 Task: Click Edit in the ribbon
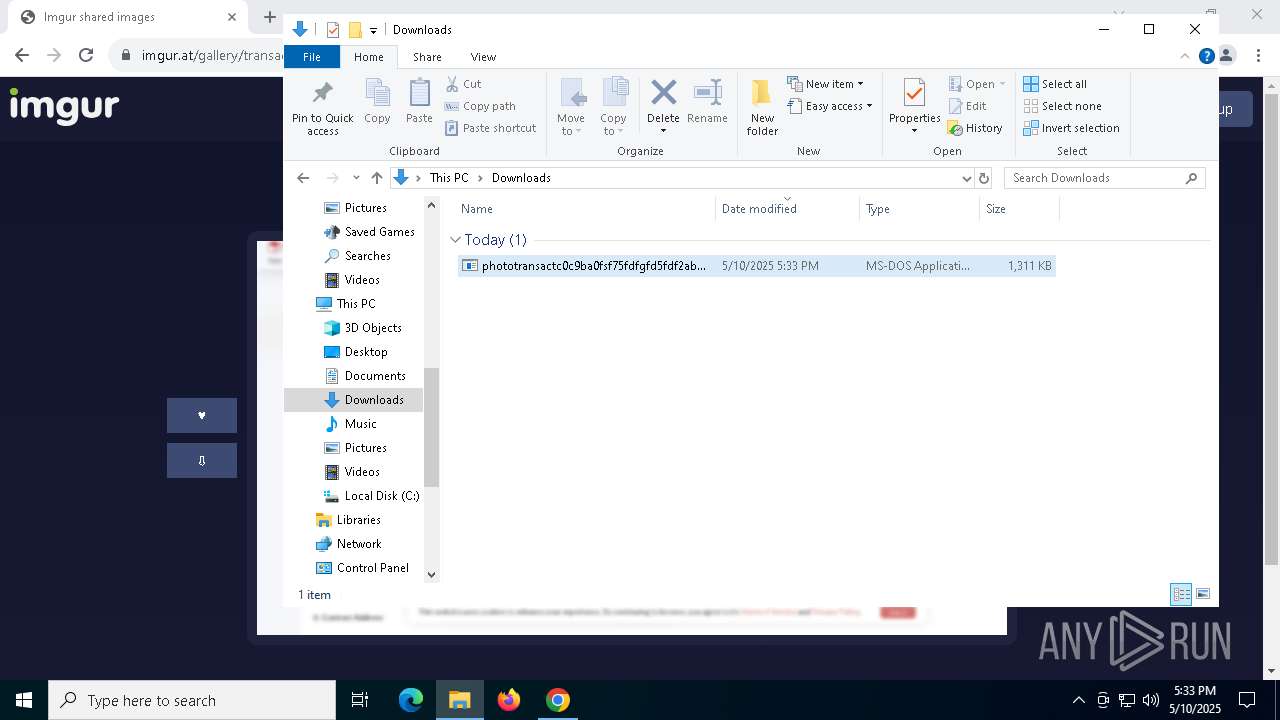click(x=967, y=106)
